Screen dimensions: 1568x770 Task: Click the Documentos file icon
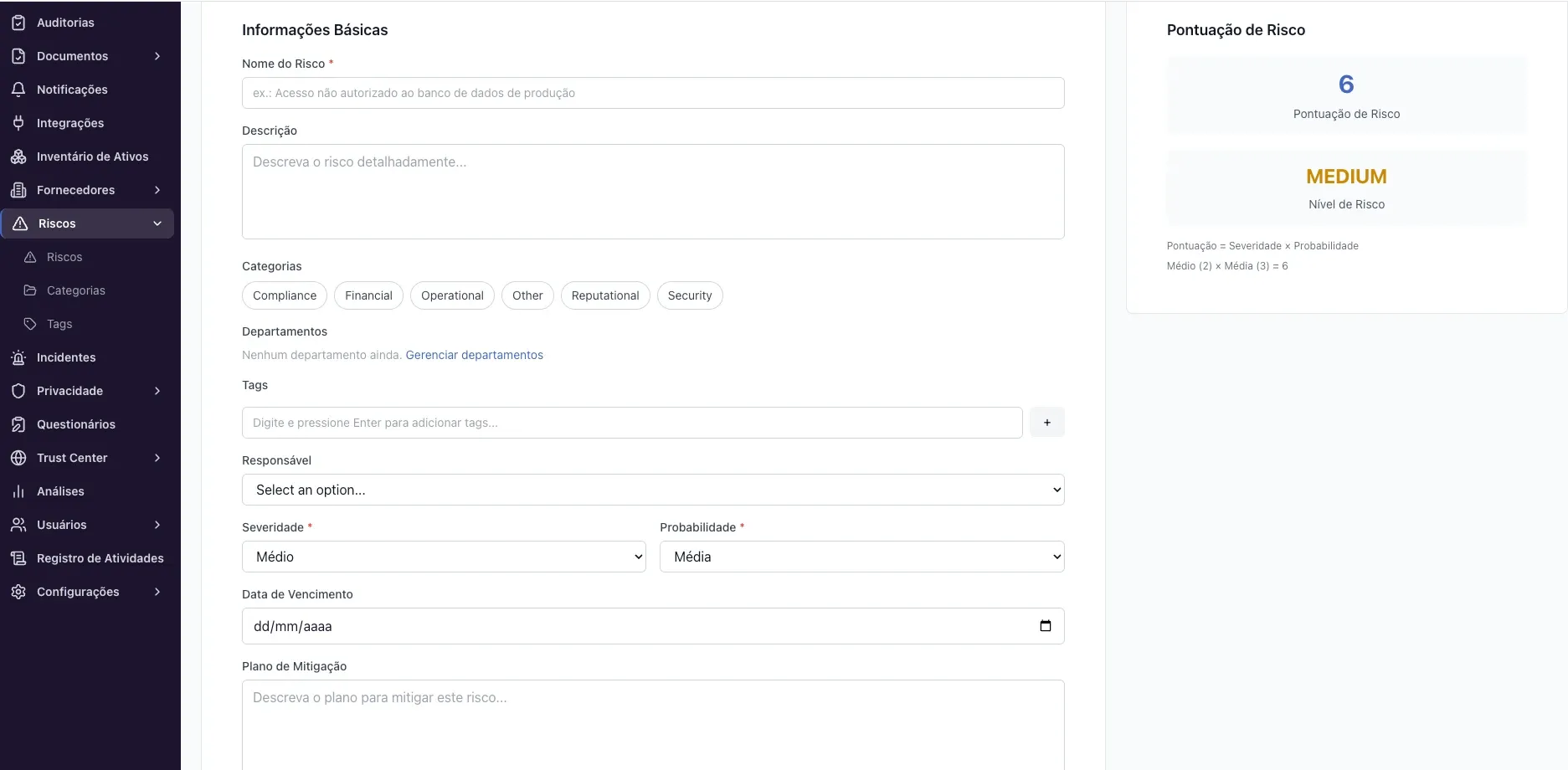click(x=18, y=56)
